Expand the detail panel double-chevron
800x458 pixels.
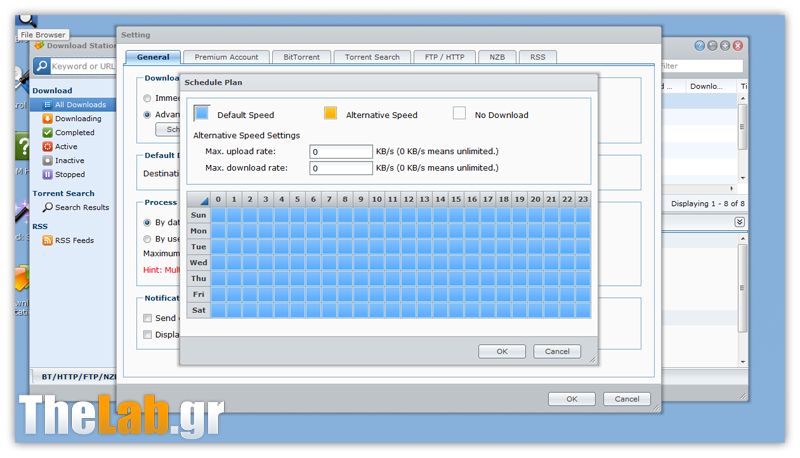pyautogui.click(x=739, y=222)
